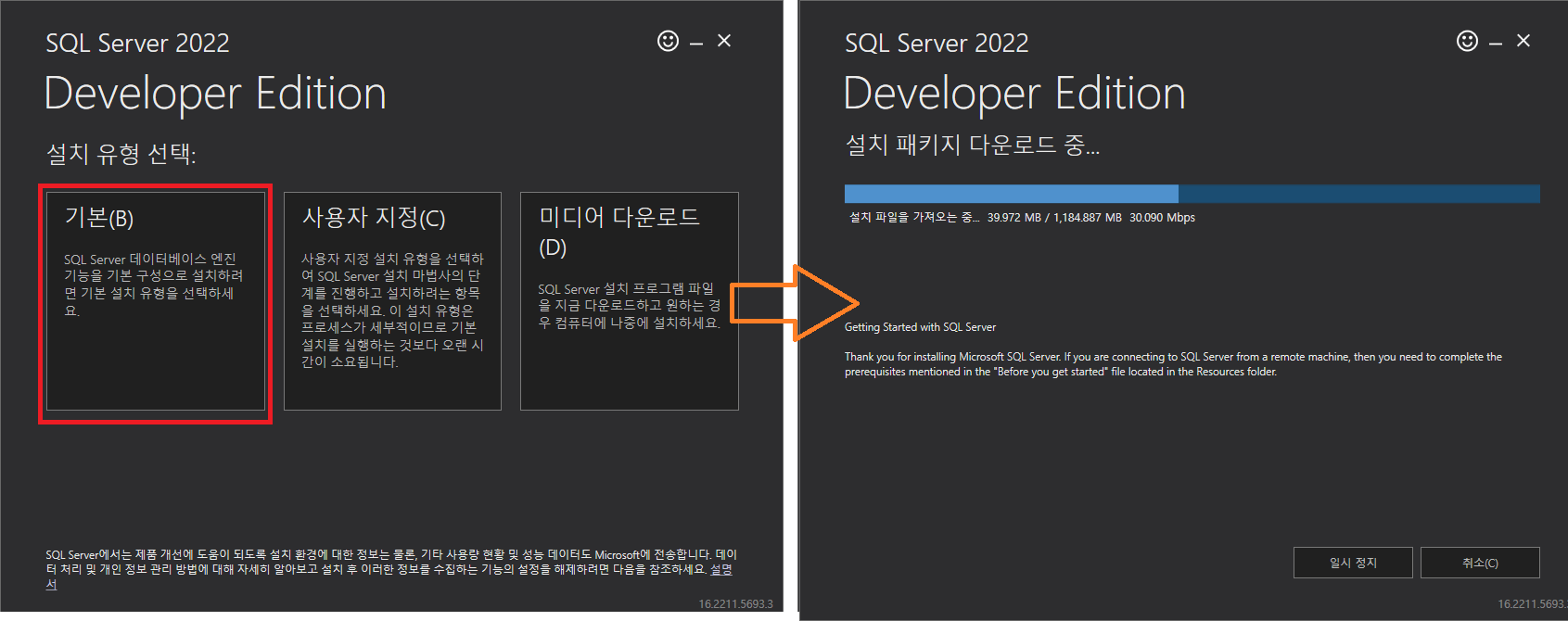Close the download progress window
The image size is (1568, 621).
pos(1523,41)
